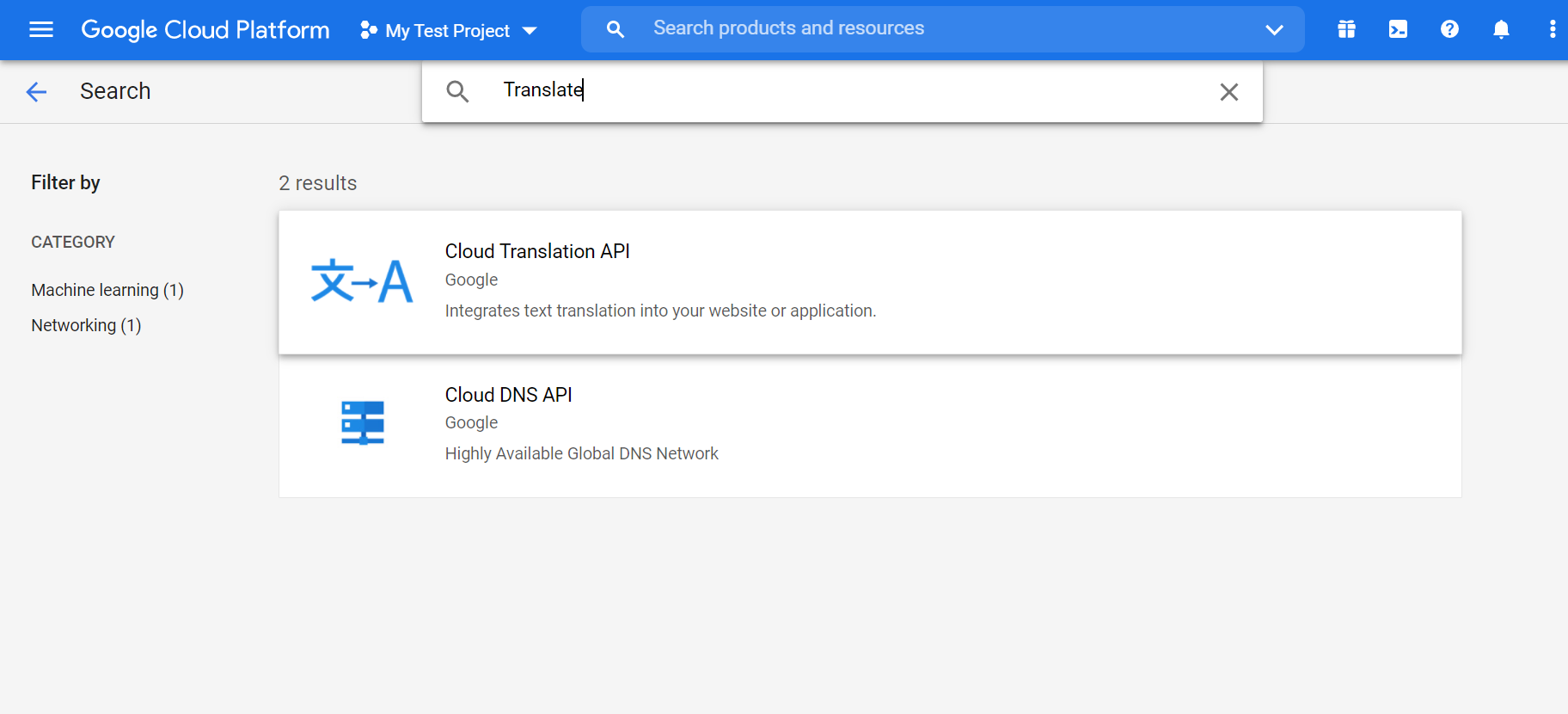
Task: Click the marketplace search magnifier icon
Action: pyautogui.click(x=457, y=91)
